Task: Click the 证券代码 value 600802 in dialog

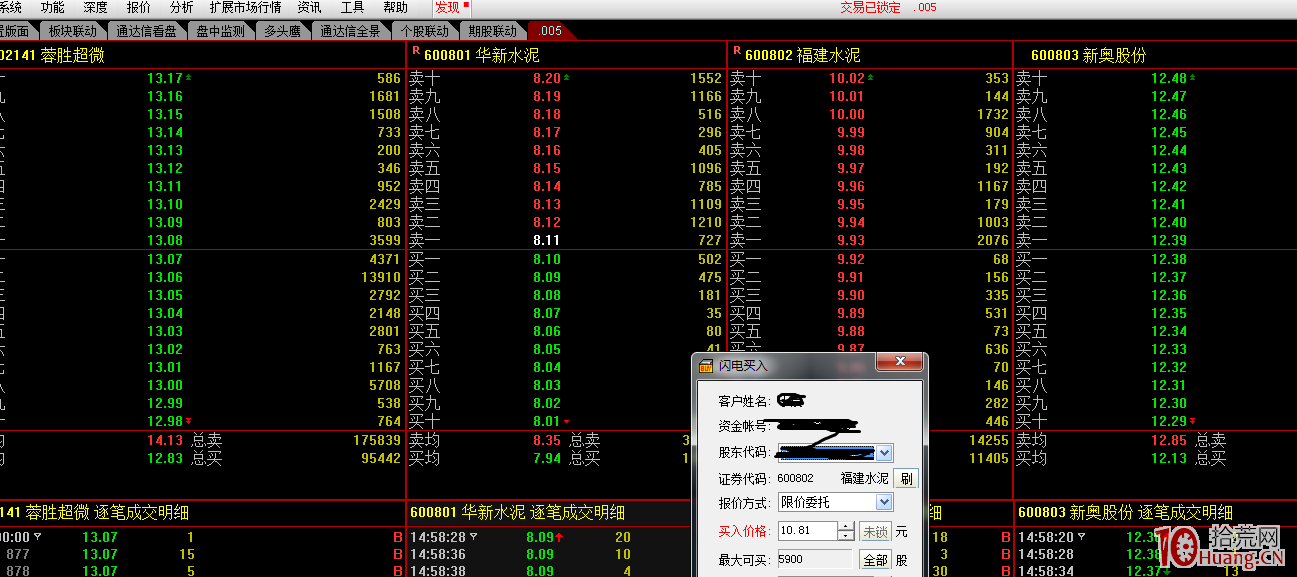Action: point(795,479)
